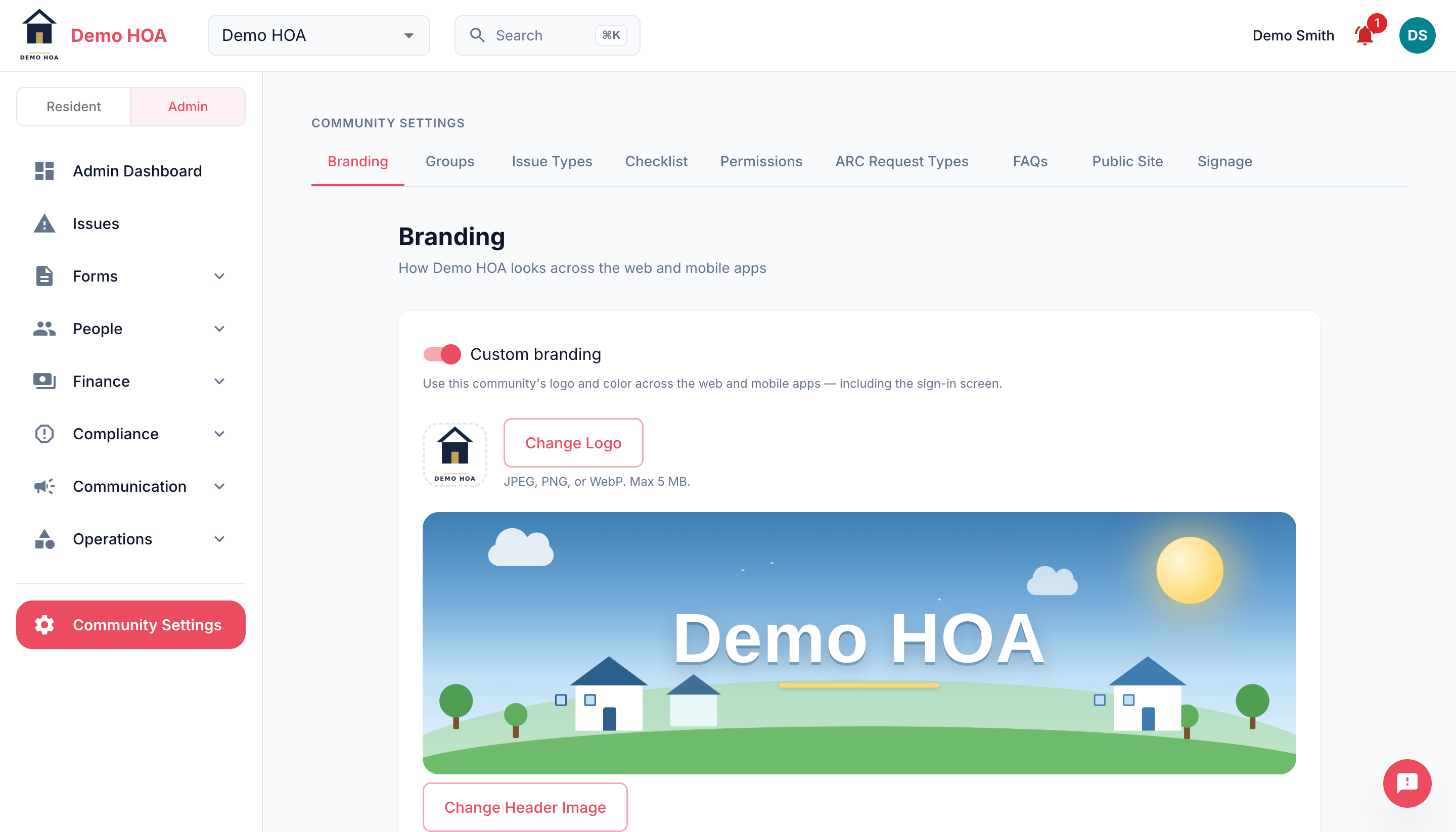Click the Issues warning triangle icon
Image resolution: width=1456 pixels, height=832 pixels.
coord(44,224)
